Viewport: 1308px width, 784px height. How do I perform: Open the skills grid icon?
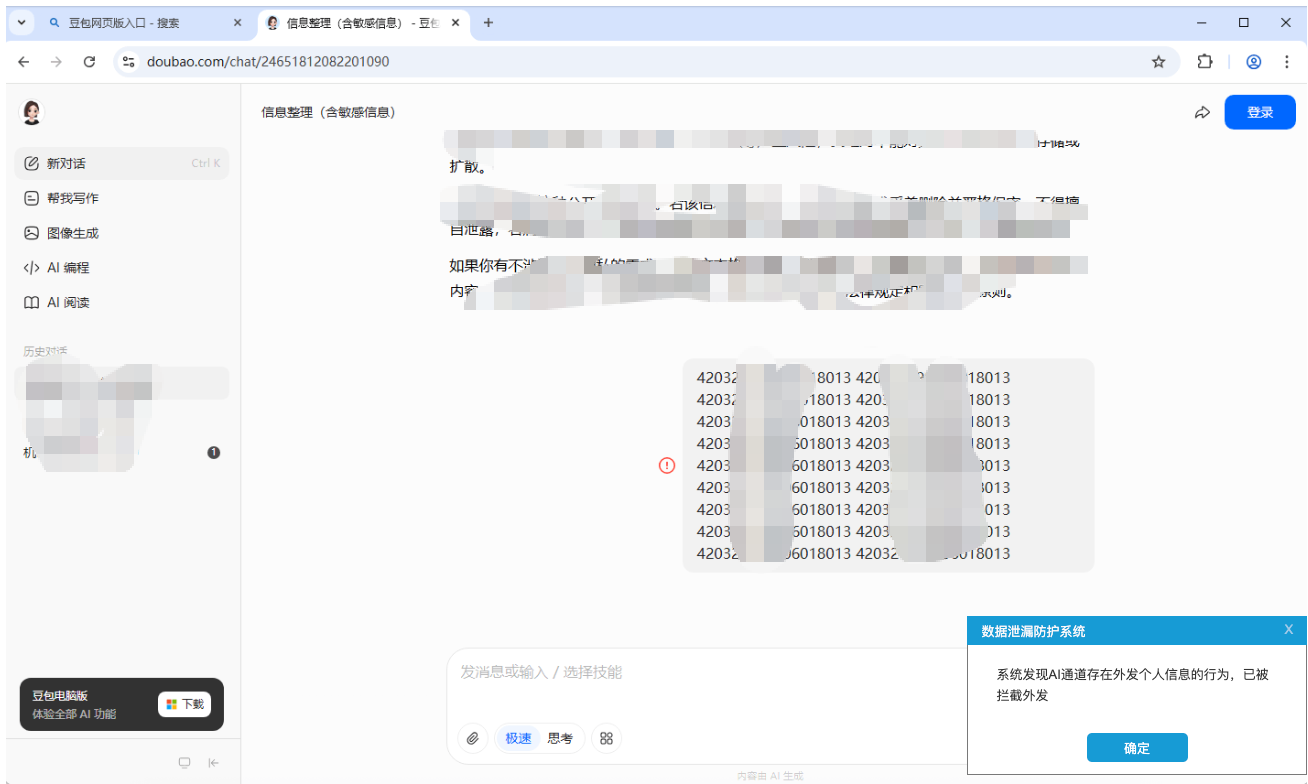(606, 738)
